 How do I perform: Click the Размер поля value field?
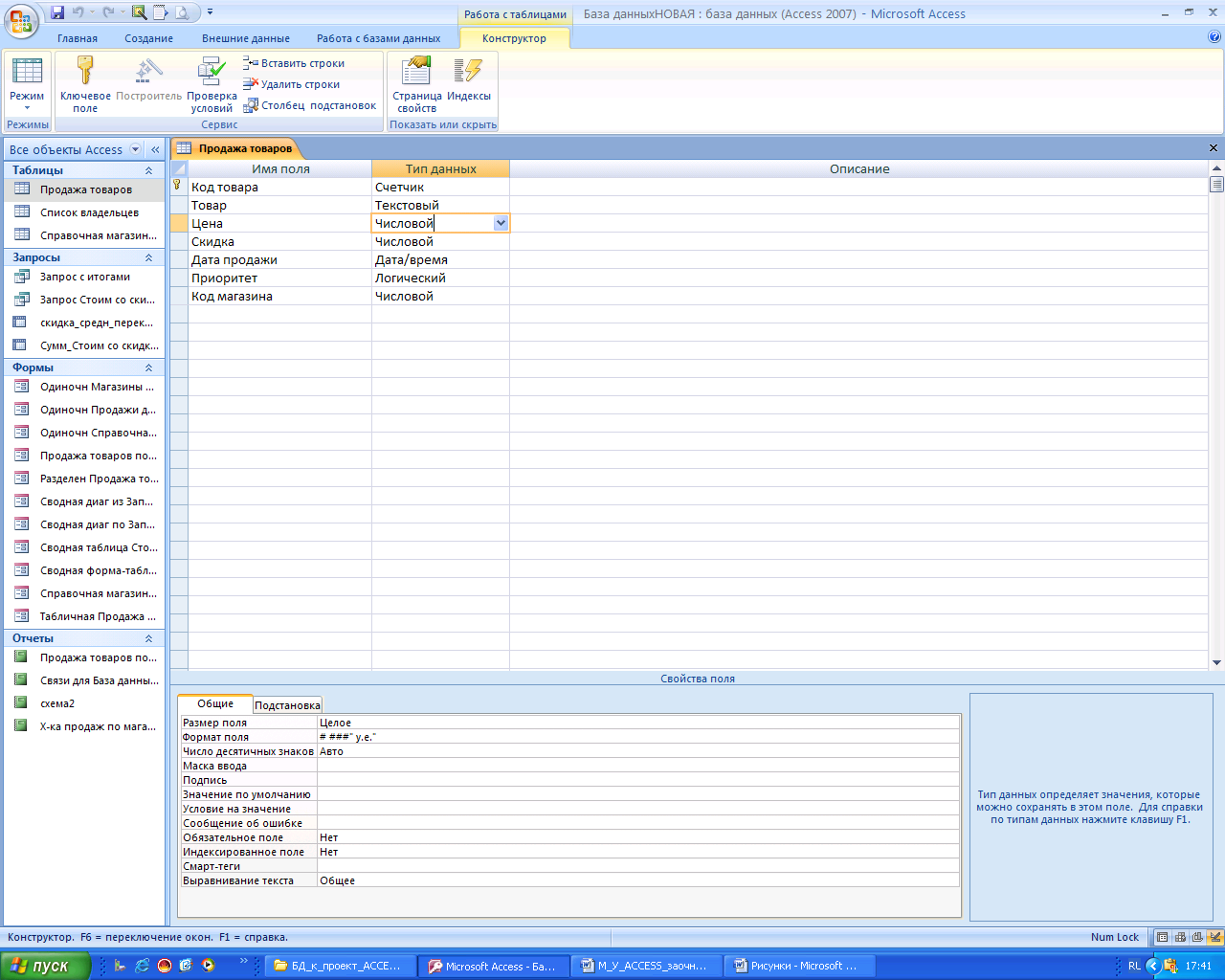click(x=638, y=723)
